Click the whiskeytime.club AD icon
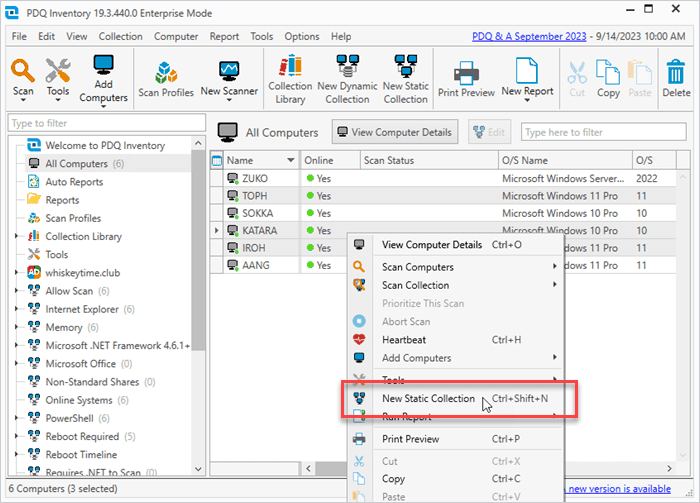 pos(34,272)
